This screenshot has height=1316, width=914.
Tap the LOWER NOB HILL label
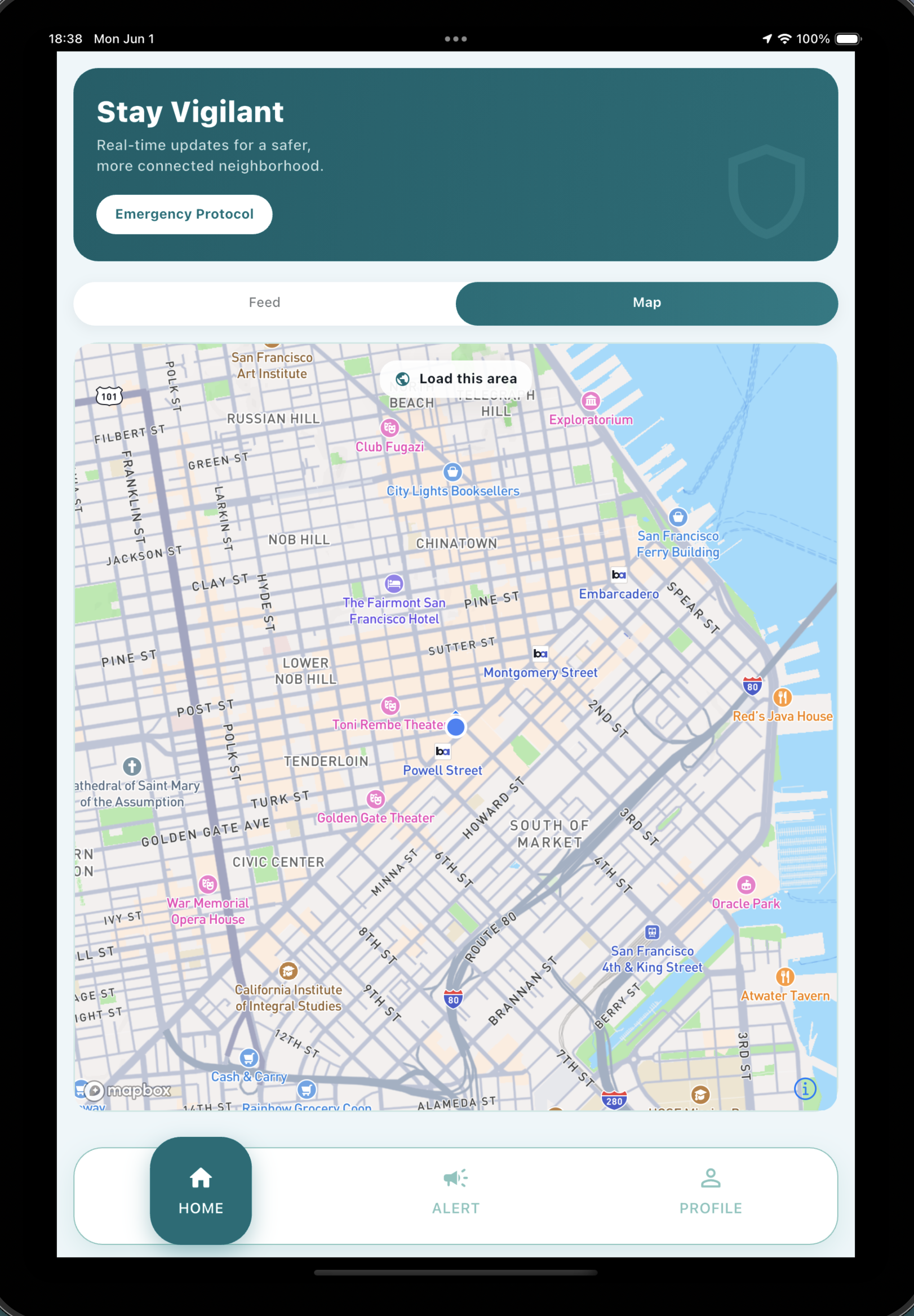click(306, 671)
